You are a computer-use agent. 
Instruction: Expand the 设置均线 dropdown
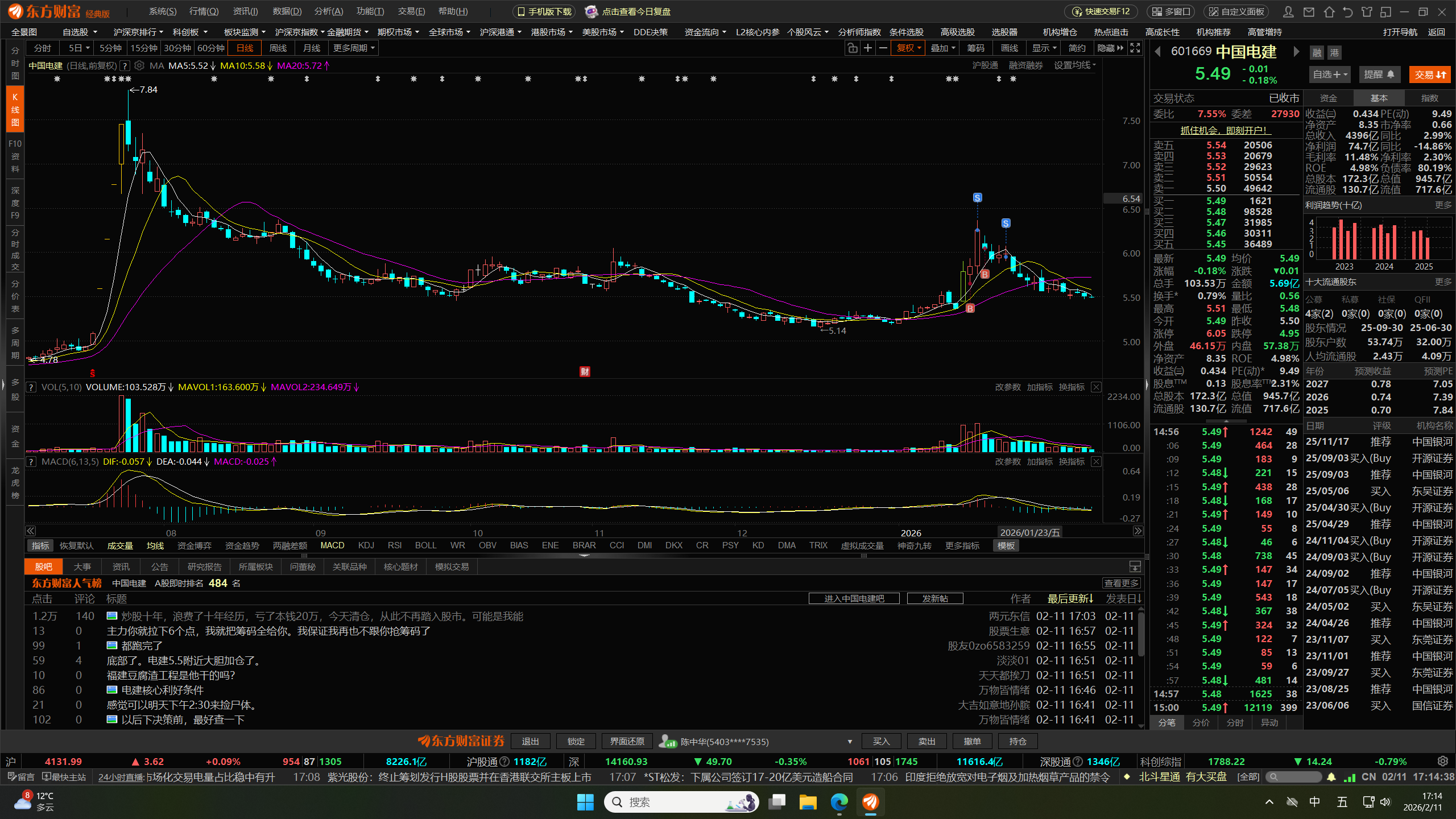coord(1074,66)
